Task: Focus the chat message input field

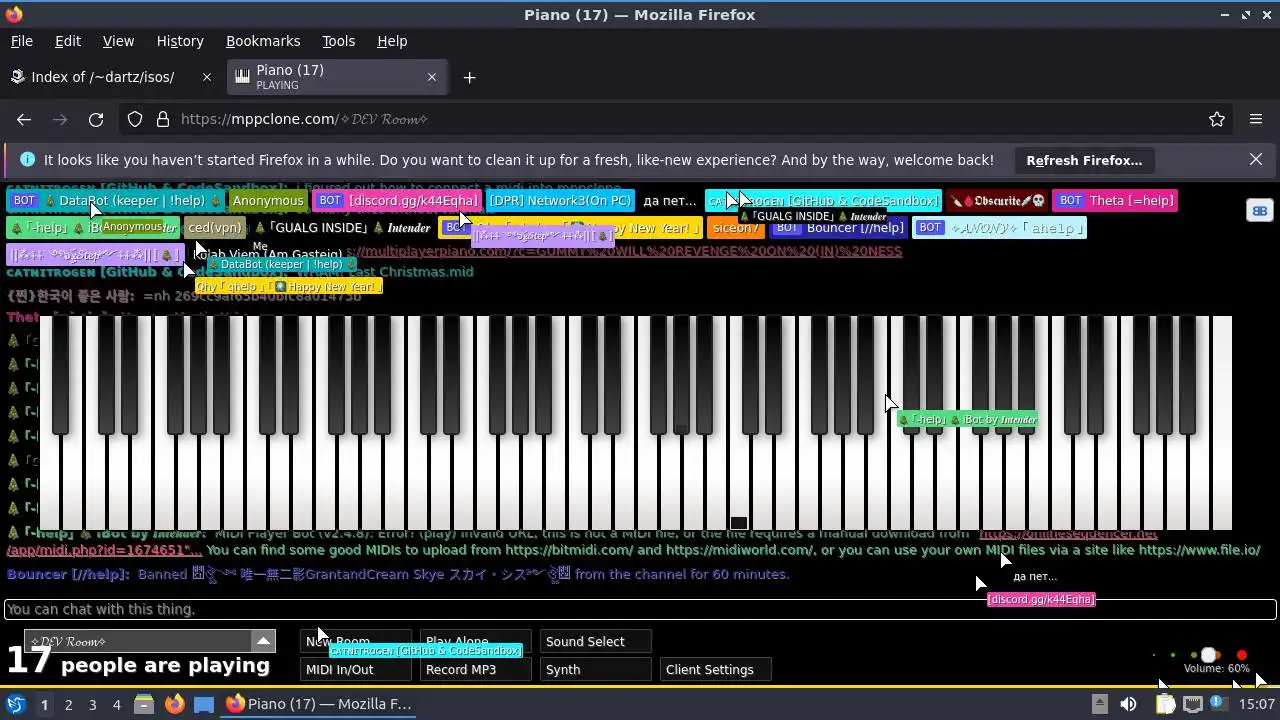Action: click(640, 609)
